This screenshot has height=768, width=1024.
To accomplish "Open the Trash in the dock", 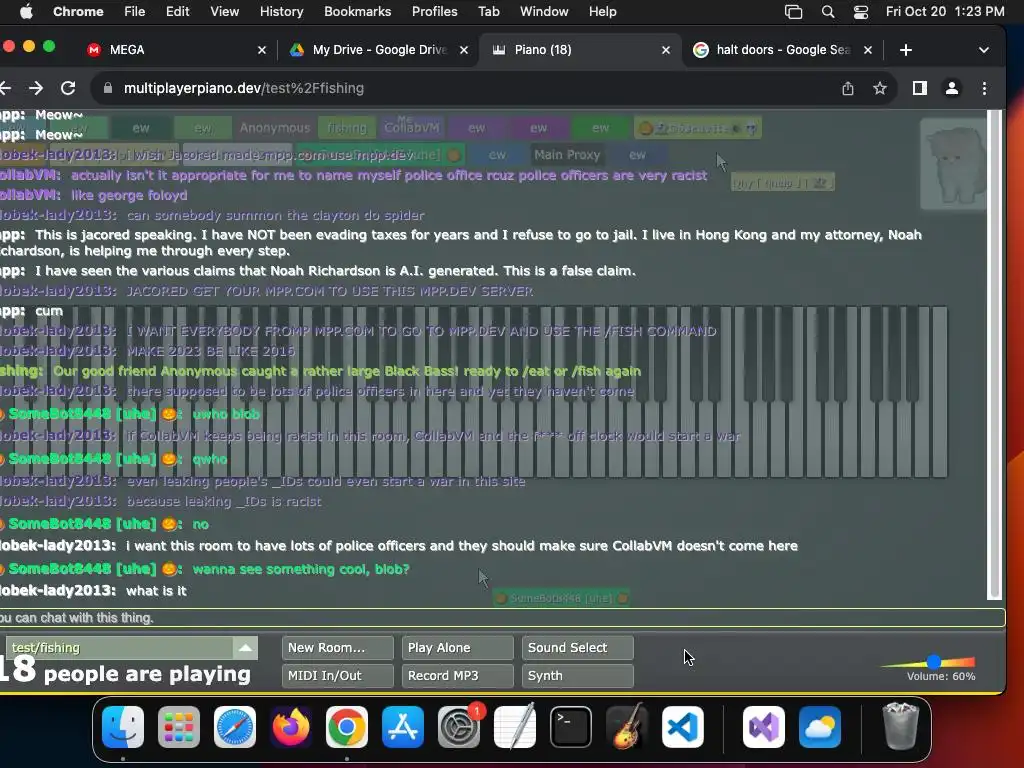I will point(901,726).
